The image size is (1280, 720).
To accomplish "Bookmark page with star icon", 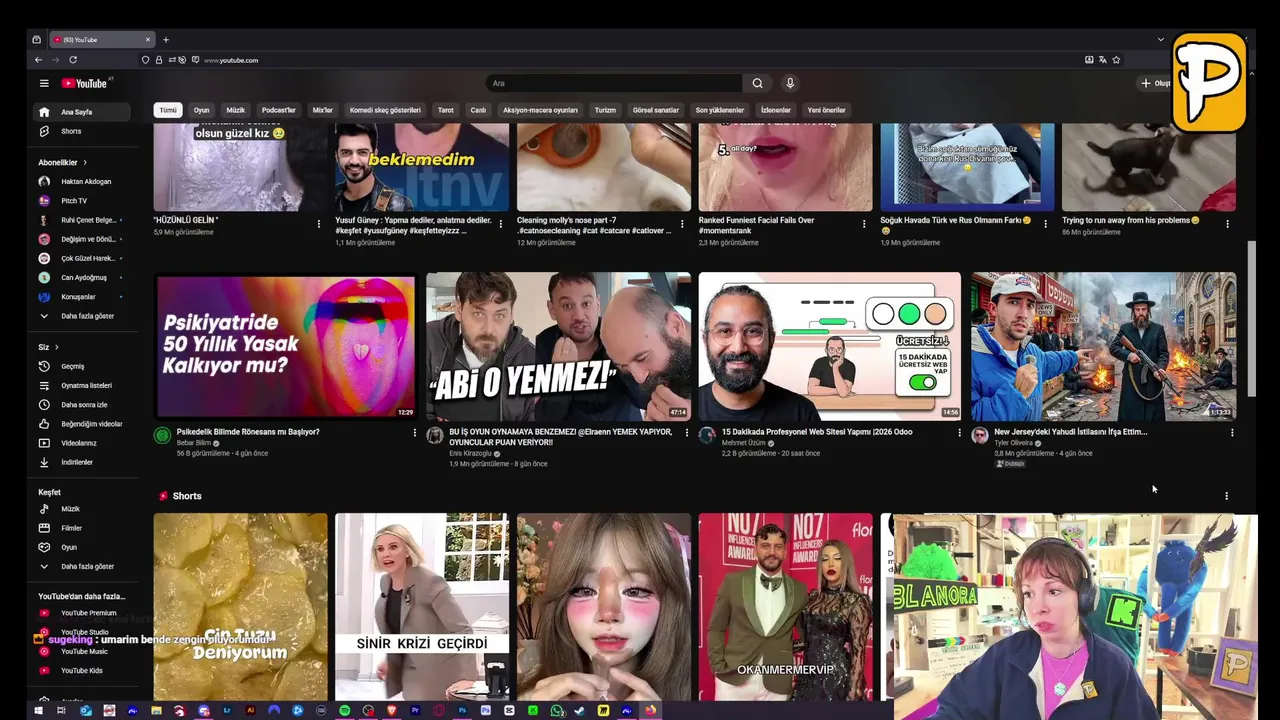I will (1116, 60).
